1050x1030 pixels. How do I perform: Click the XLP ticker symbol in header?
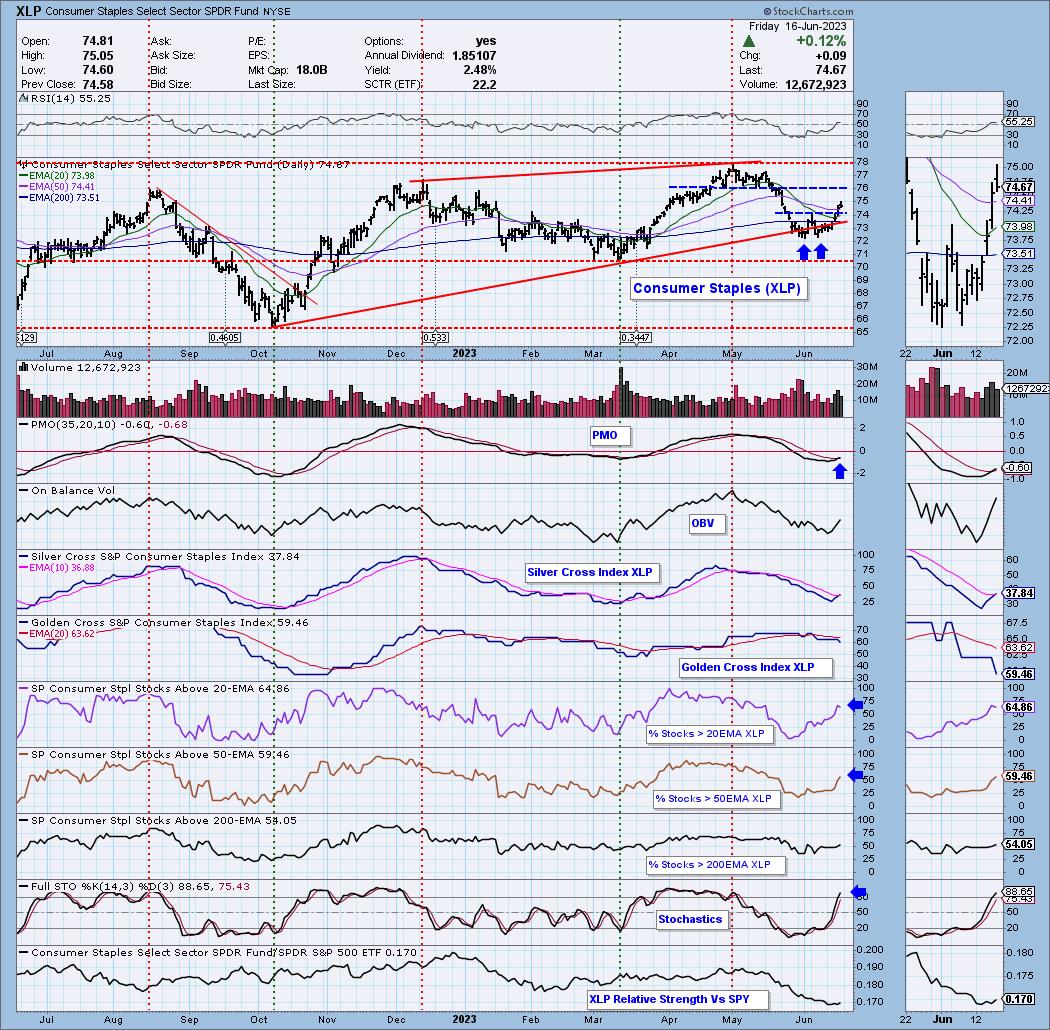click(29, 11)
